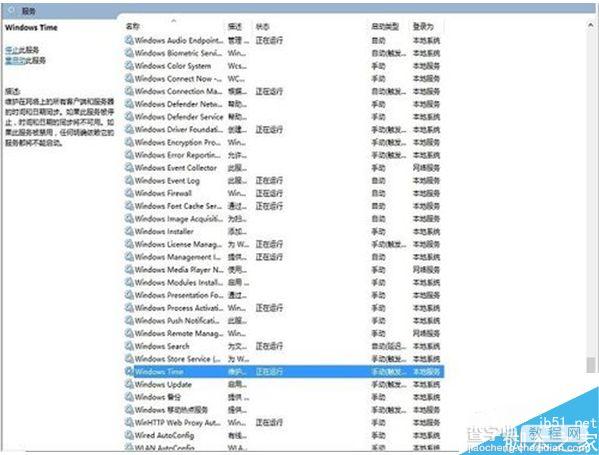Click the gear icon beside Windows Update

click(129, 384)
